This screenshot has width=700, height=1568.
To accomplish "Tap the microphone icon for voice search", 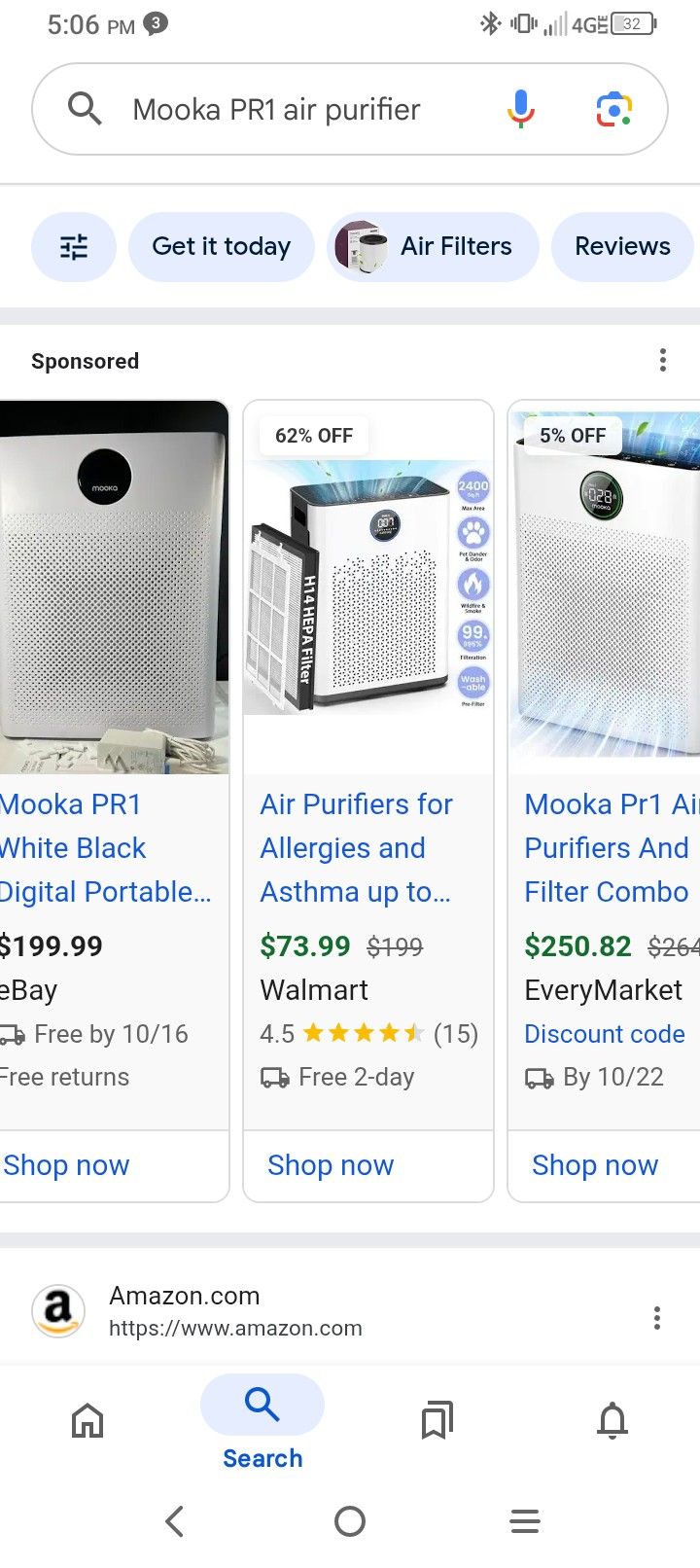I will pos(520,109).
